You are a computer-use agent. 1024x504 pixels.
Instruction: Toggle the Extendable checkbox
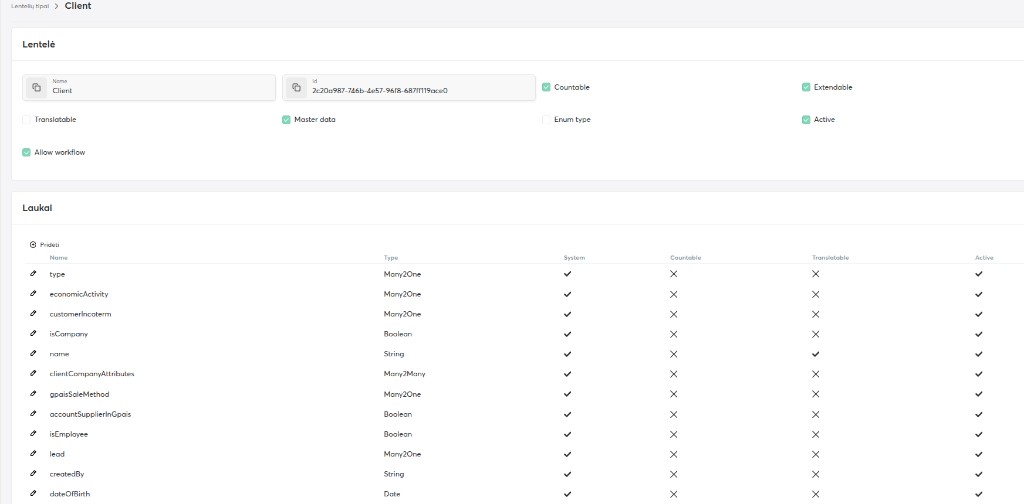[x=807, y=87]
